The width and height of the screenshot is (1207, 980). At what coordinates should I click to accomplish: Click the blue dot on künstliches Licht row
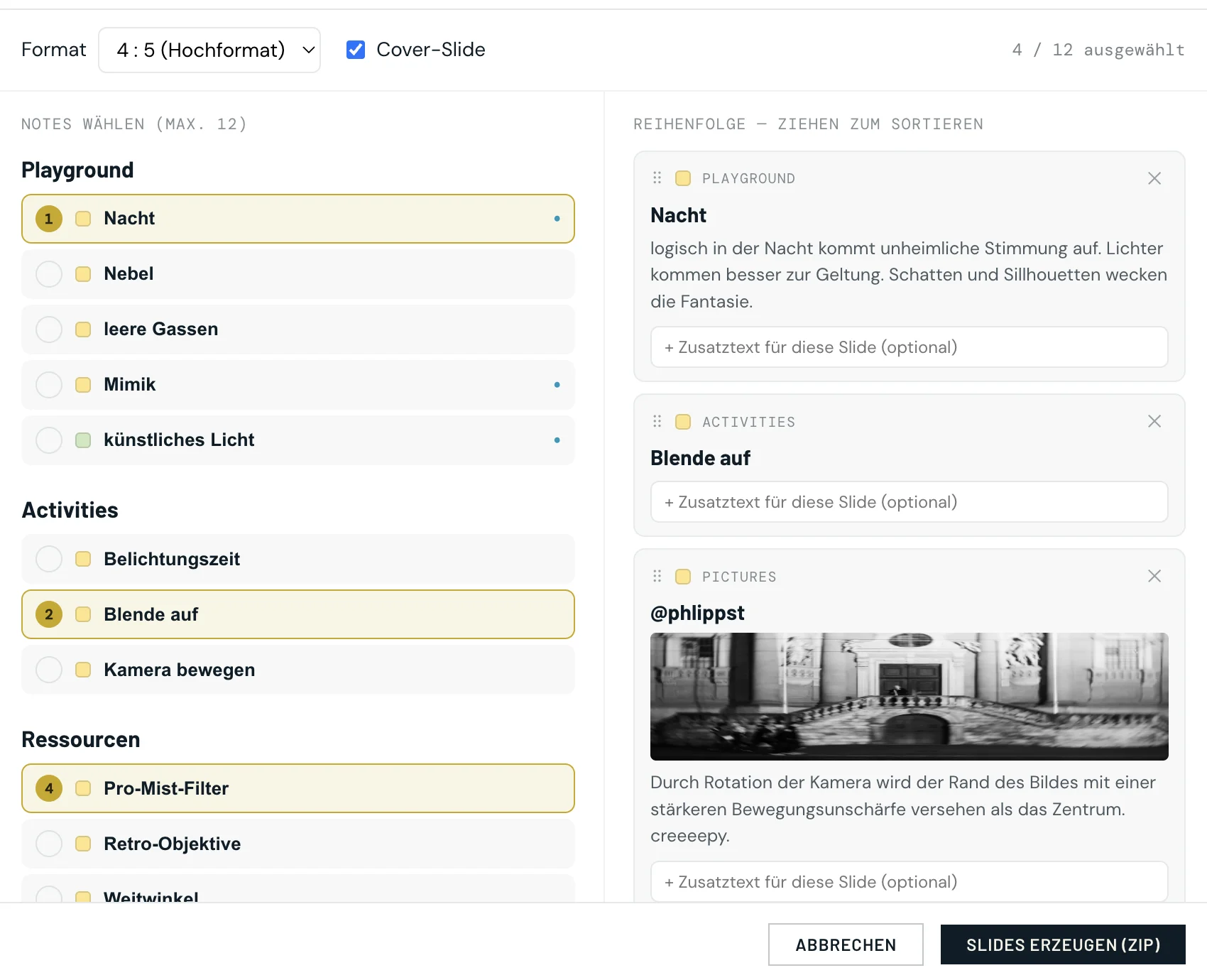click(557, 440)
